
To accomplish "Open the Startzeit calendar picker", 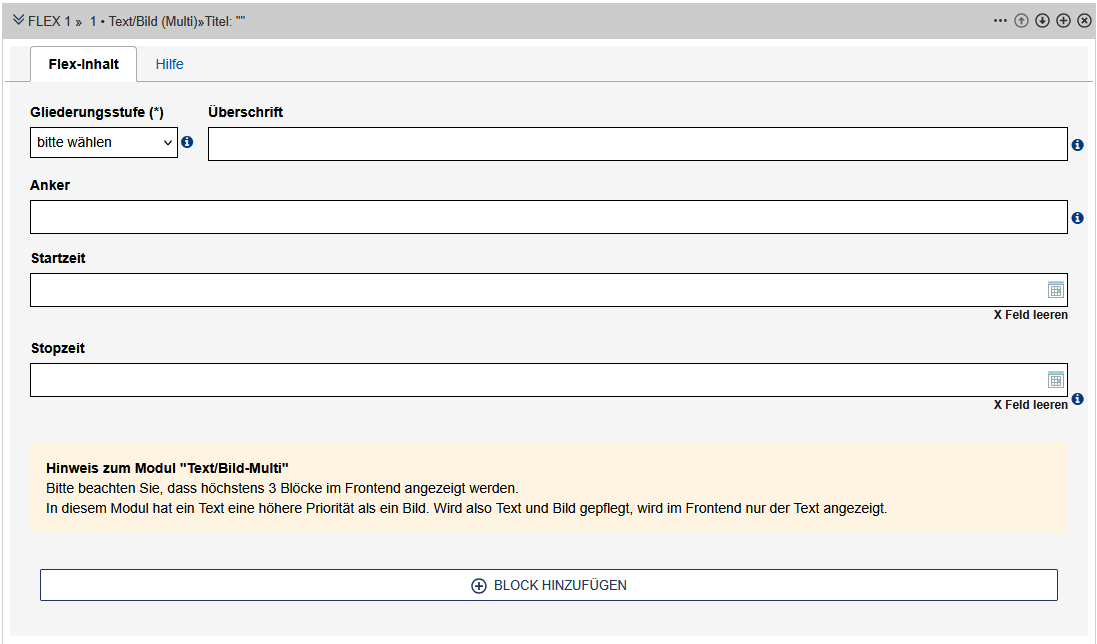I will 1055,290.
